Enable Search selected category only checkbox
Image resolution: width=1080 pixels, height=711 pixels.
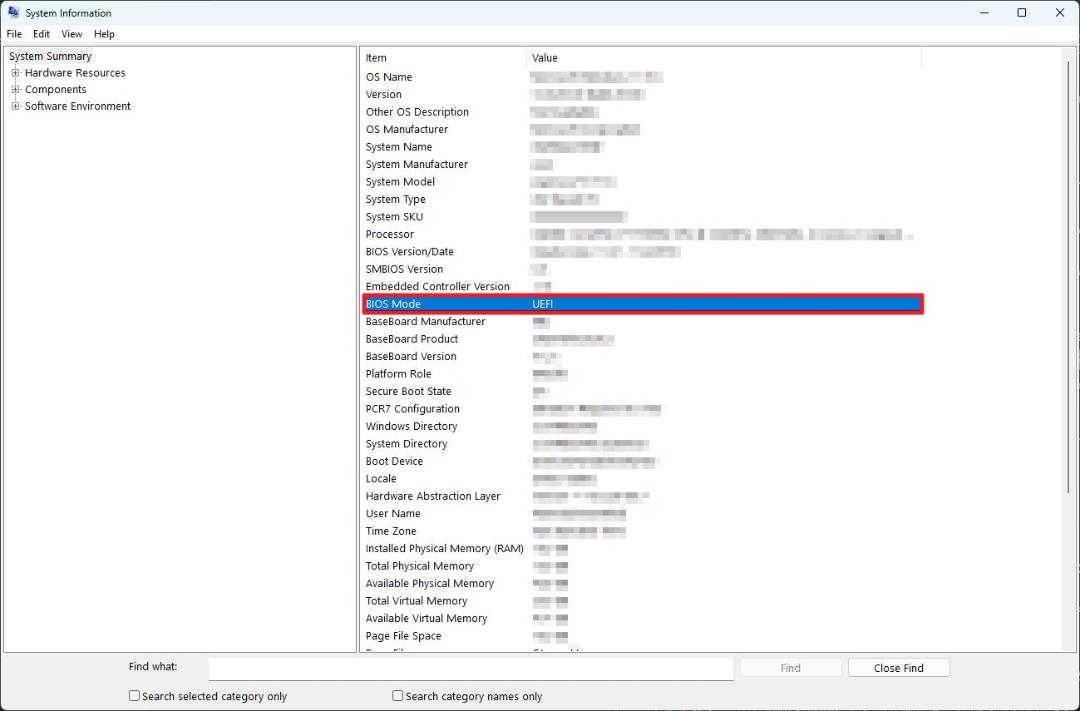click(134, 696)
